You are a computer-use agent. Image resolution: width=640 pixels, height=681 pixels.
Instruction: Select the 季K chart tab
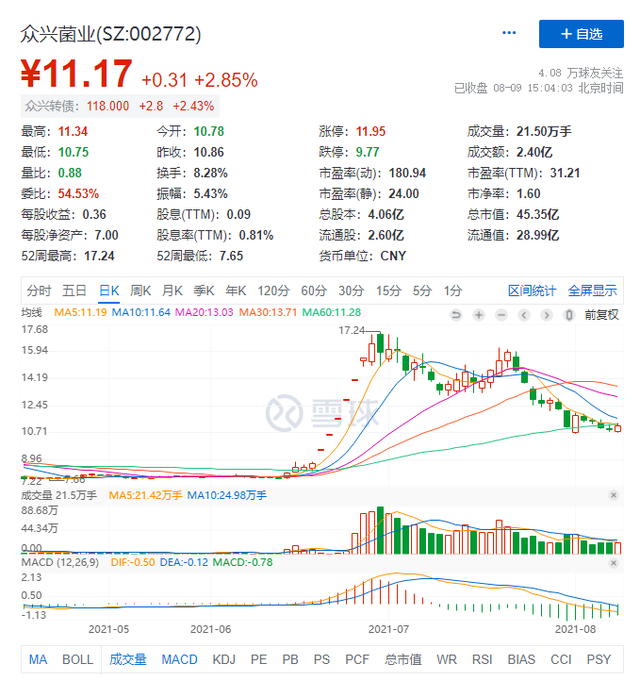pos(204,291)
